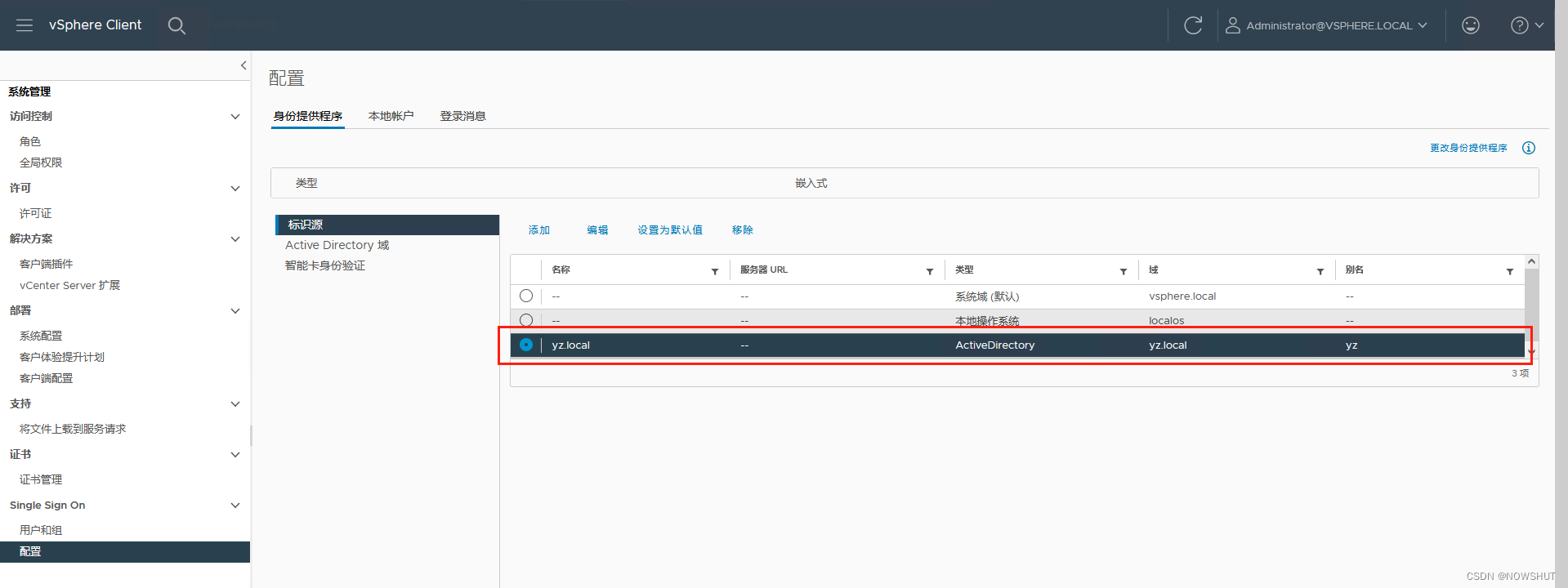Open 客户端配置 in the navigation
This screenshot has height=588, width=1568.
47,378
